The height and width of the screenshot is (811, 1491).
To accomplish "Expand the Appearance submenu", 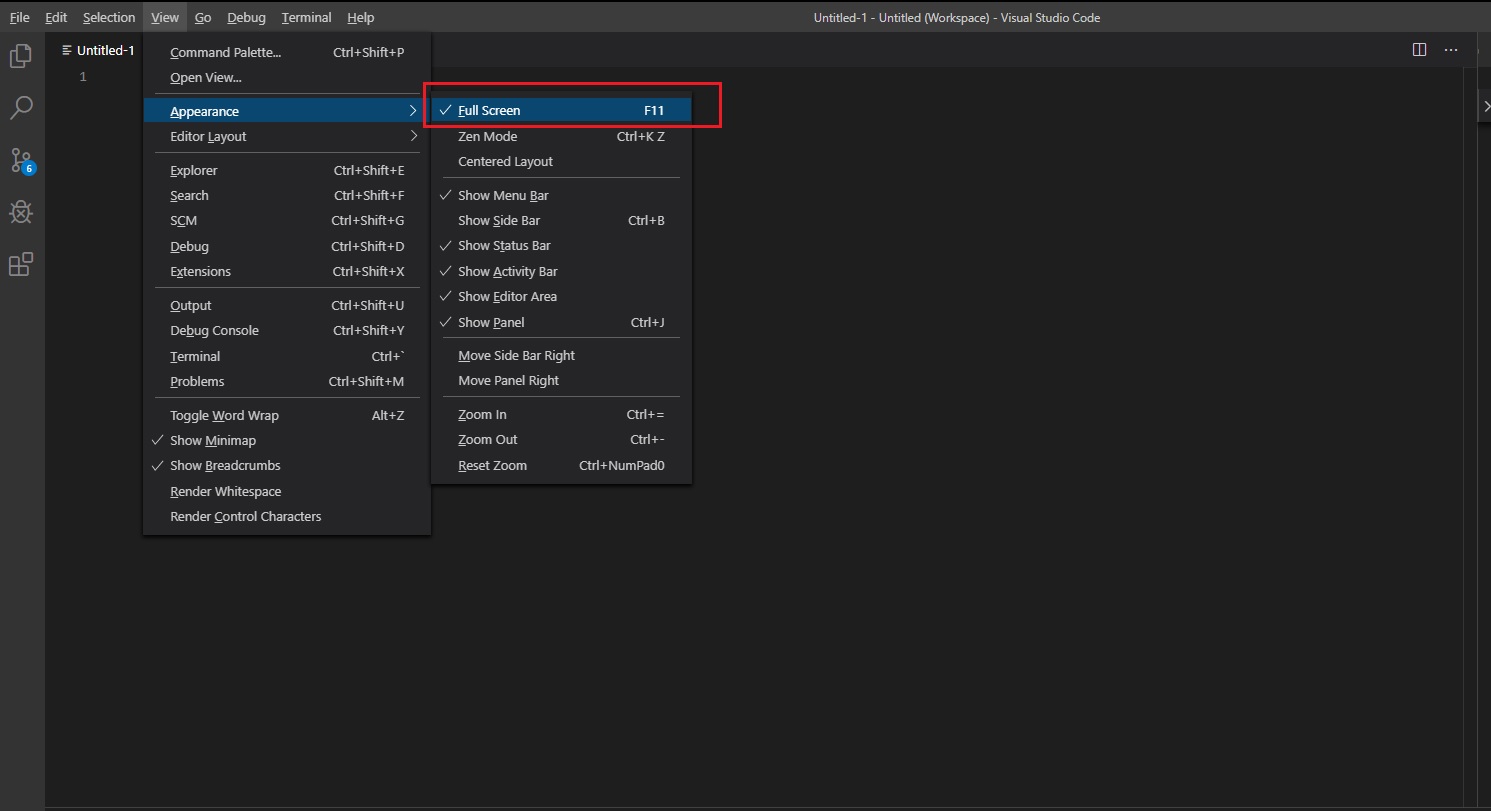I will tap(287, 111).
